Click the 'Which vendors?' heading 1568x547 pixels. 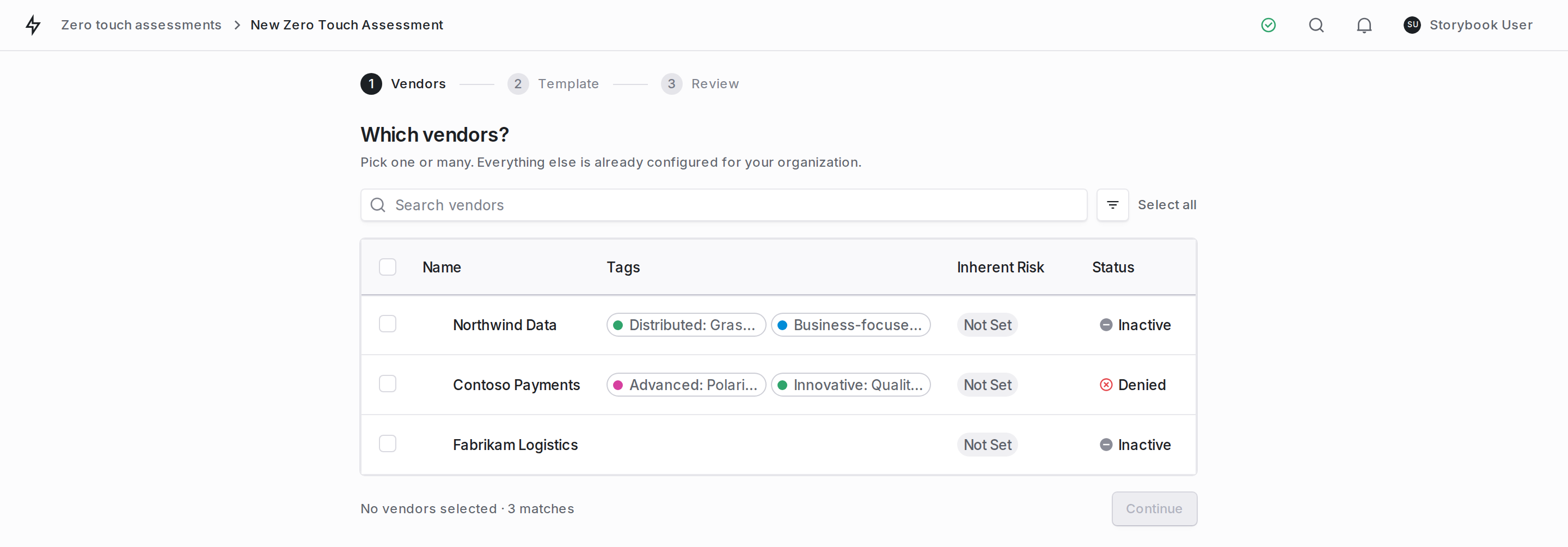[x=434, y=135]
